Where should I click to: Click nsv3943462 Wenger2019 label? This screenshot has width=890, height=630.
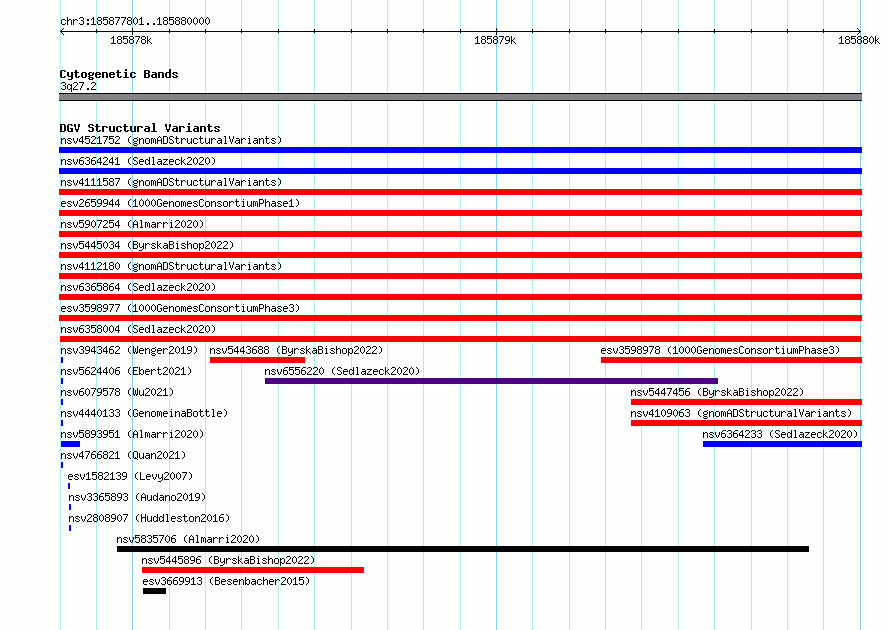pyautogui.click(x=129, y=350)
